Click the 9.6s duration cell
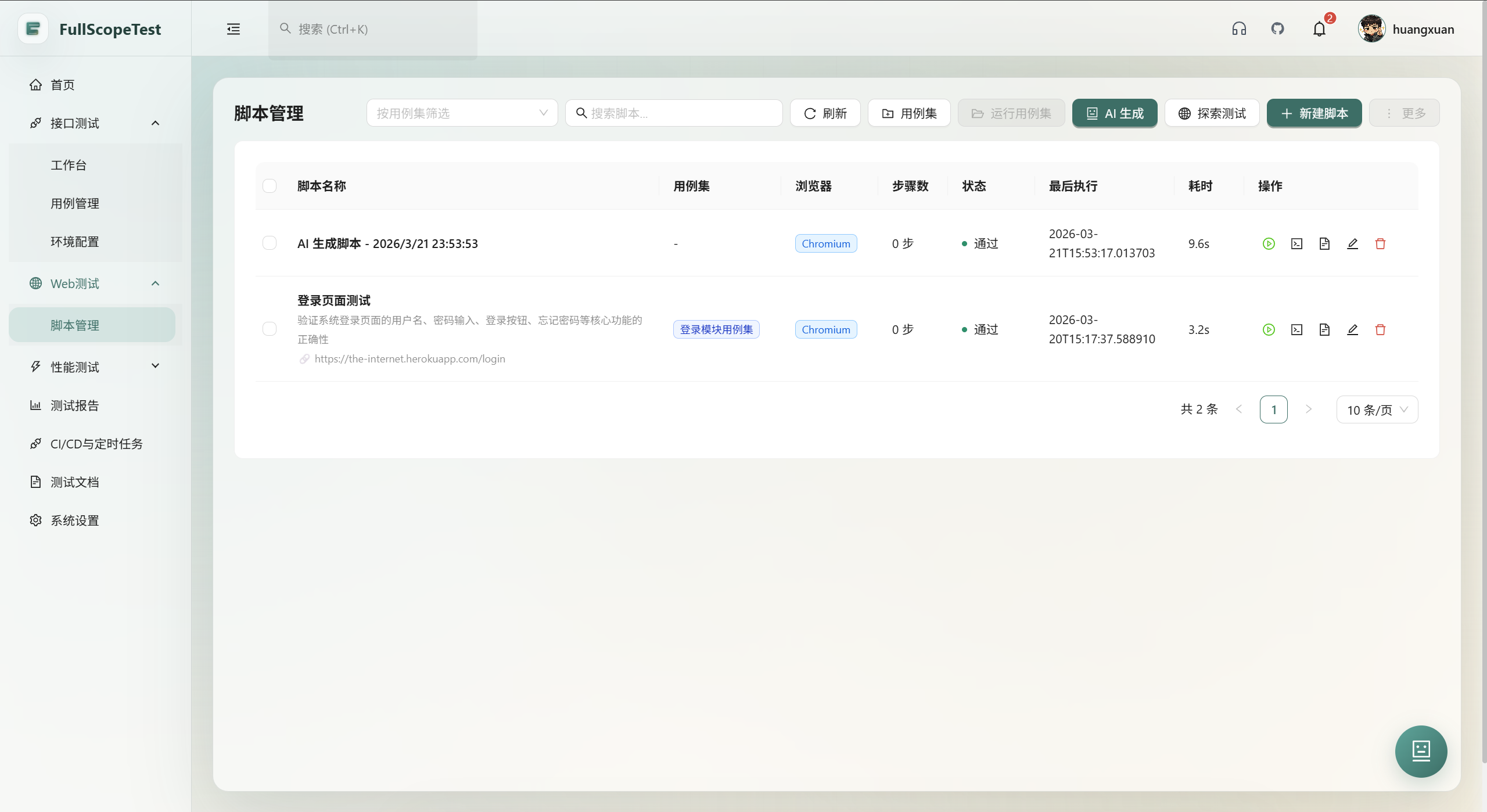The image size is (1487, 812). (1199, 243)
